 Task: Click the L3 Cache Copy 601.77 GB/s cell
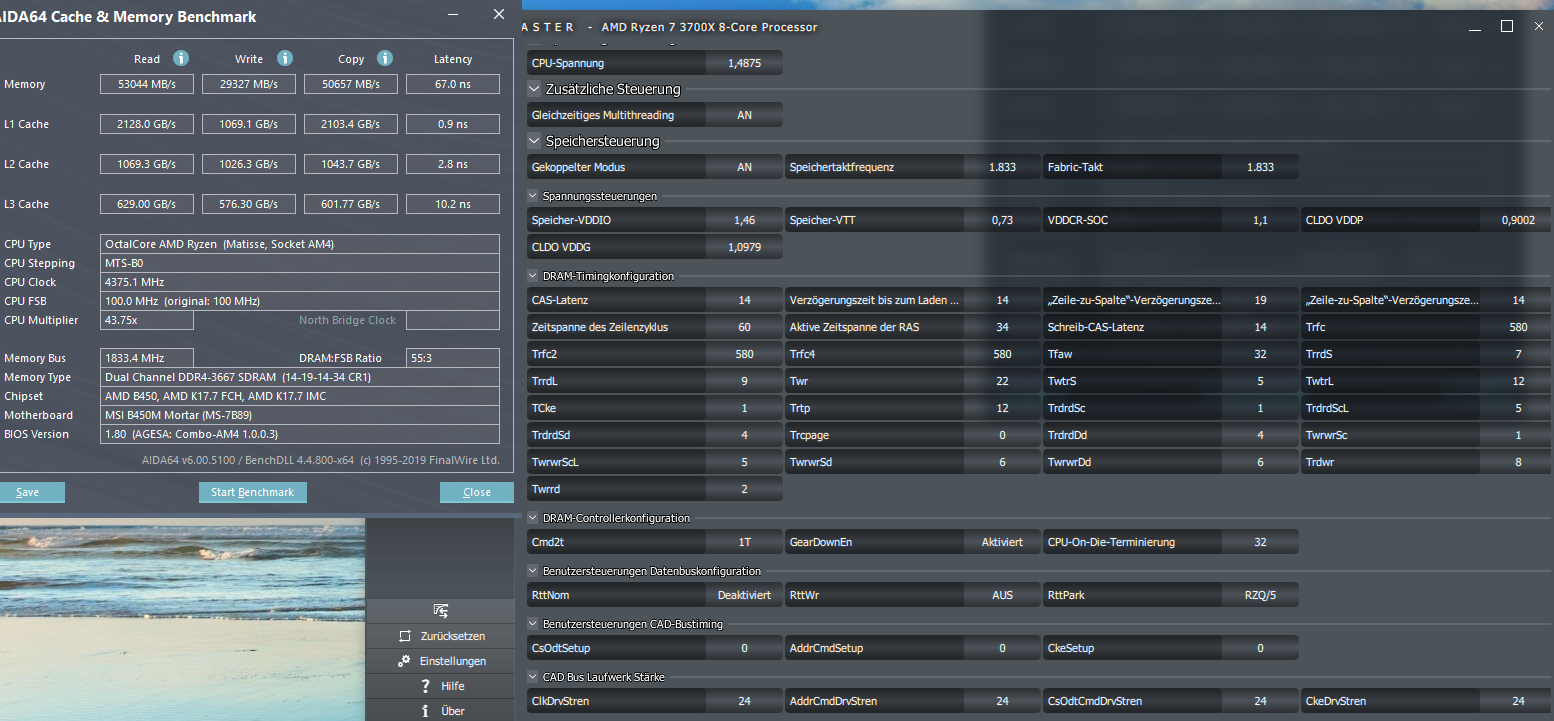point(351,204)
